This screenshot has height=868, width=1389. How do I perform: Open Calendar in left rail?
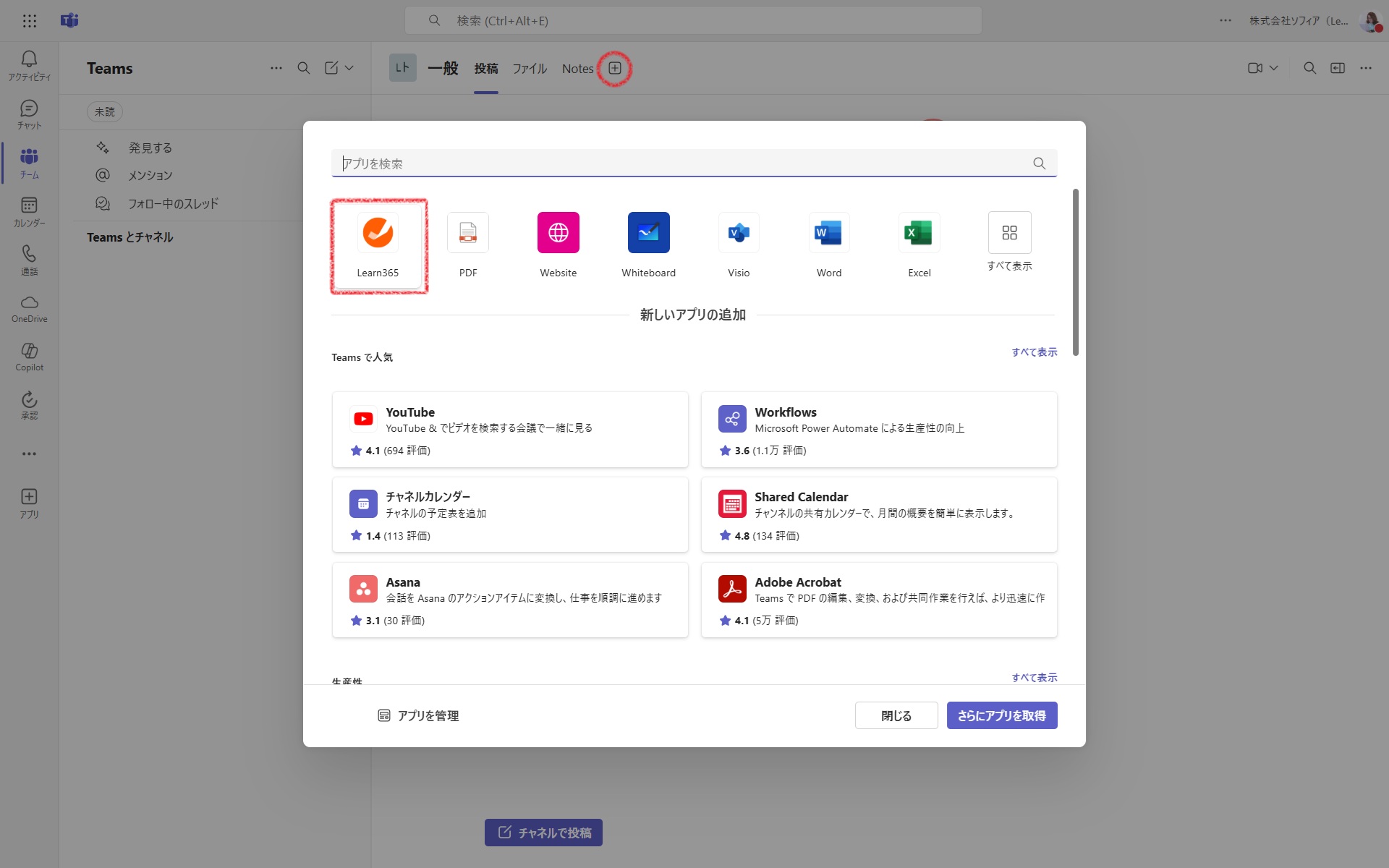tap(29, 211)
